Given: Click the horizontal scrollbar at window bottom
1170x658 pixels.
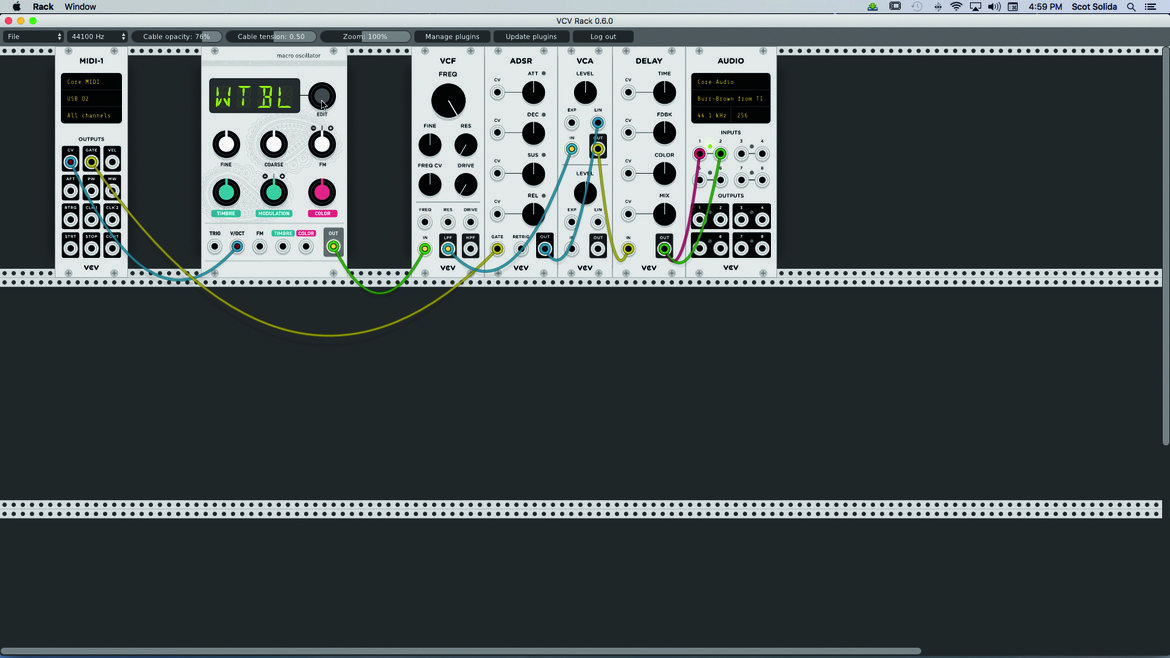Looking at the screenshot, I should click(460, 651).
